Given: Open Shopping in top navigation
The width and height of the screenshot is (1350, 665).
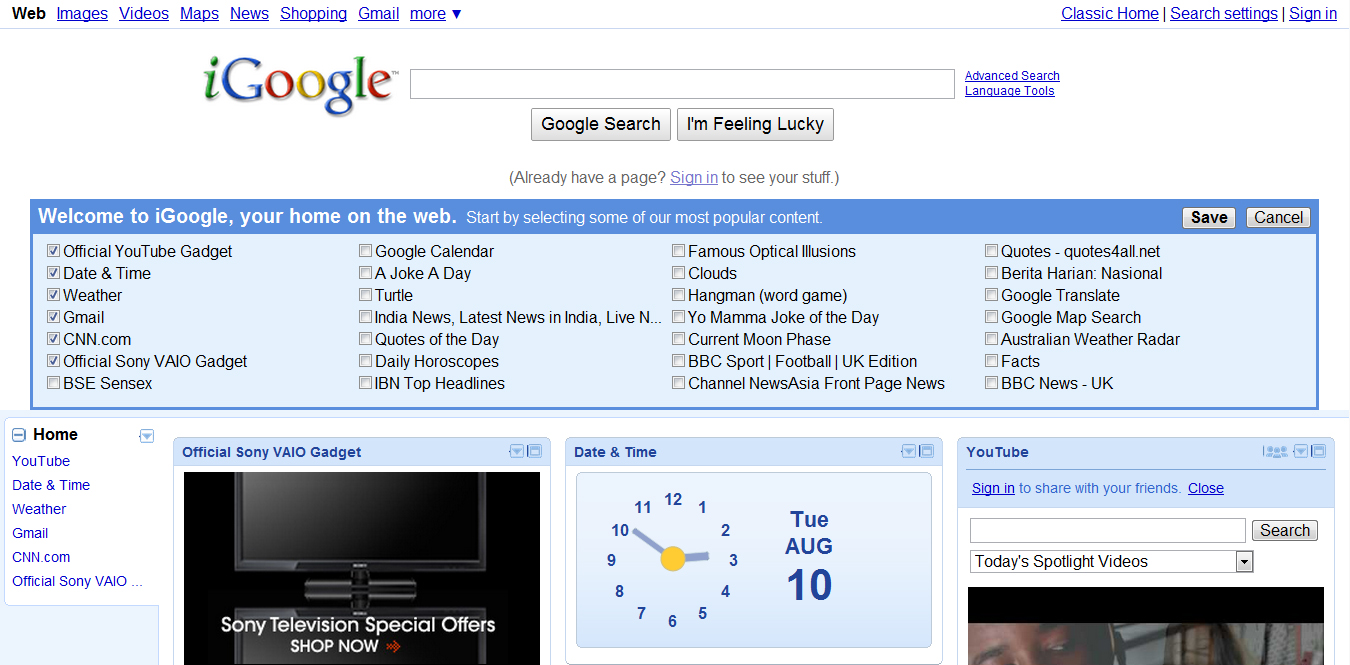Looking at the screenshot, I should pyautogui.click(x=313, y=14).
